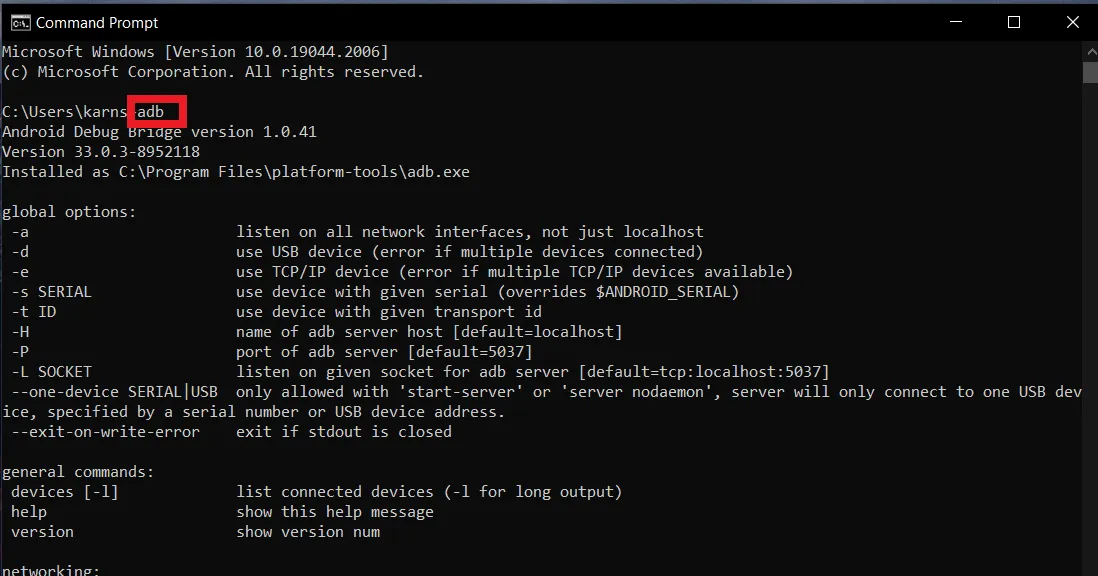This screenshot has width=1098, height=576.
Task: Click the -L SOCKET option line
Action: (419, 372)
